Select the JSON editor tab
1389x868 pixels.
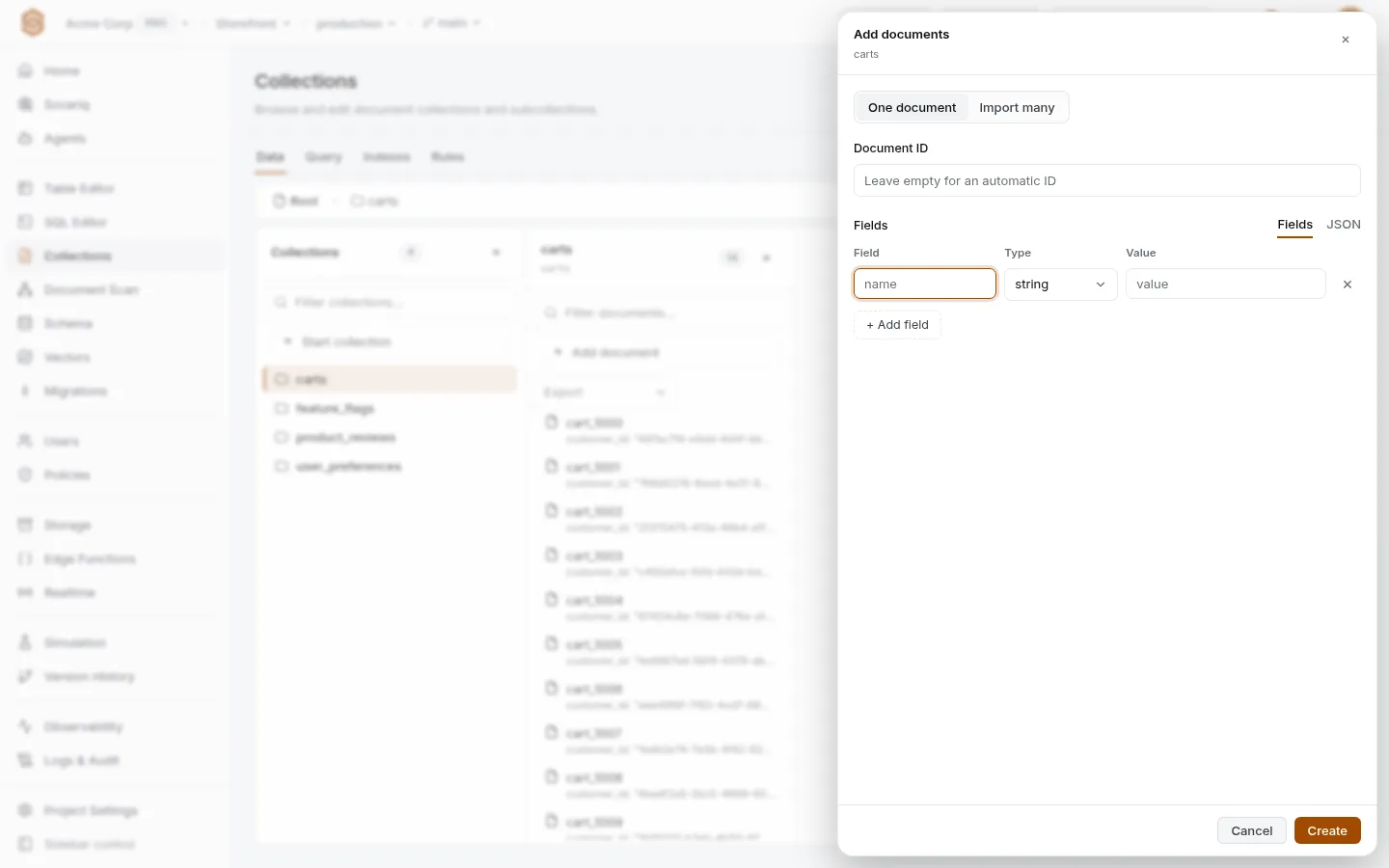tap(1344, 225)
